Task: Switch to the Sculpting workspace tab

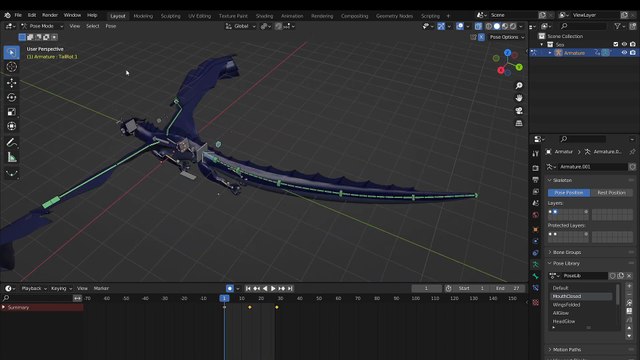Action: [x=171, y=16]
